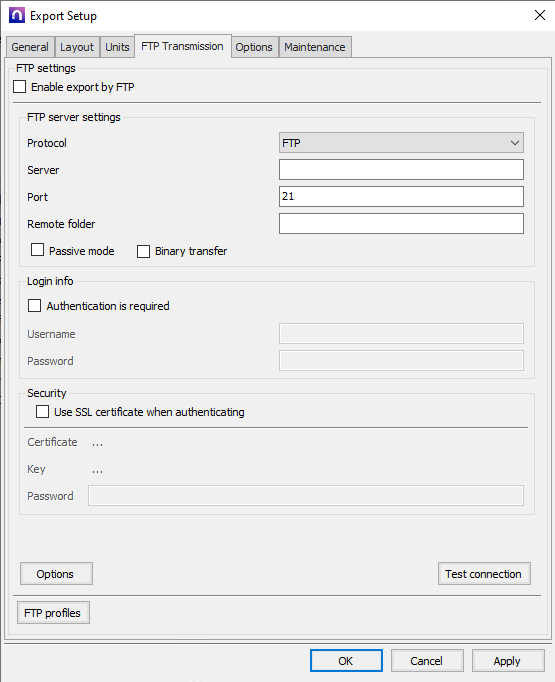
Task: Check the Binary transfer option
Action: click(144, 251)
